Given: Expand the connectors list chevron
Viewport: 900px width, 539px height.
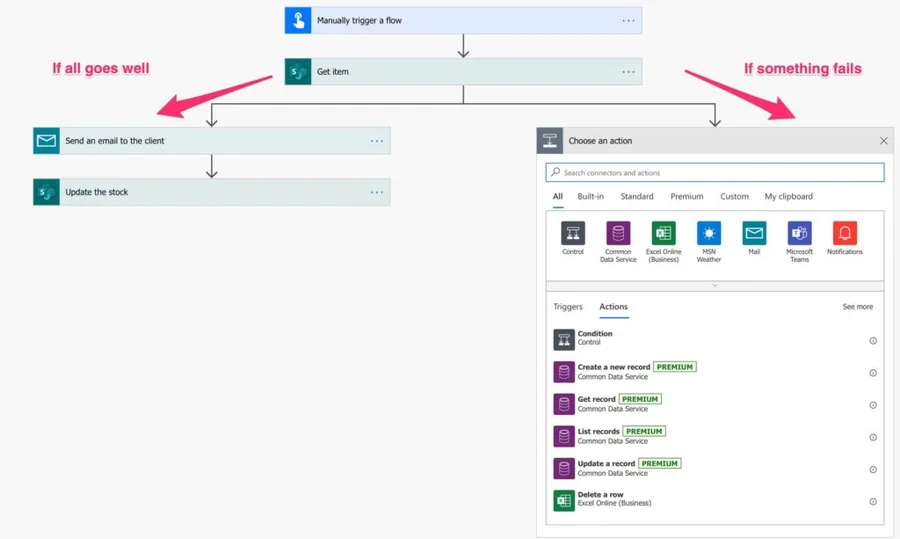Looking at the screenshot, I should coord(715,286).
